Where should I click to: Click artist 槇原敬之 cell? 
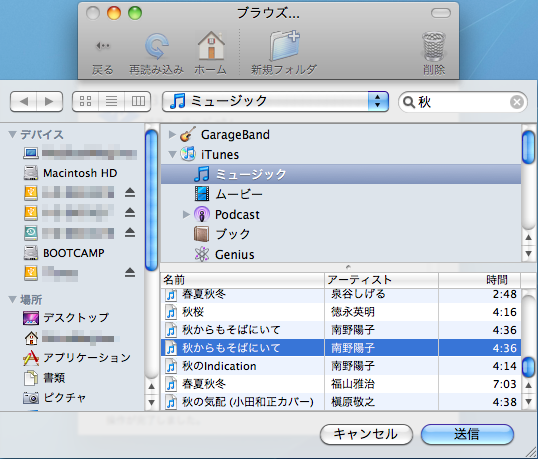[x=381, y=402]
